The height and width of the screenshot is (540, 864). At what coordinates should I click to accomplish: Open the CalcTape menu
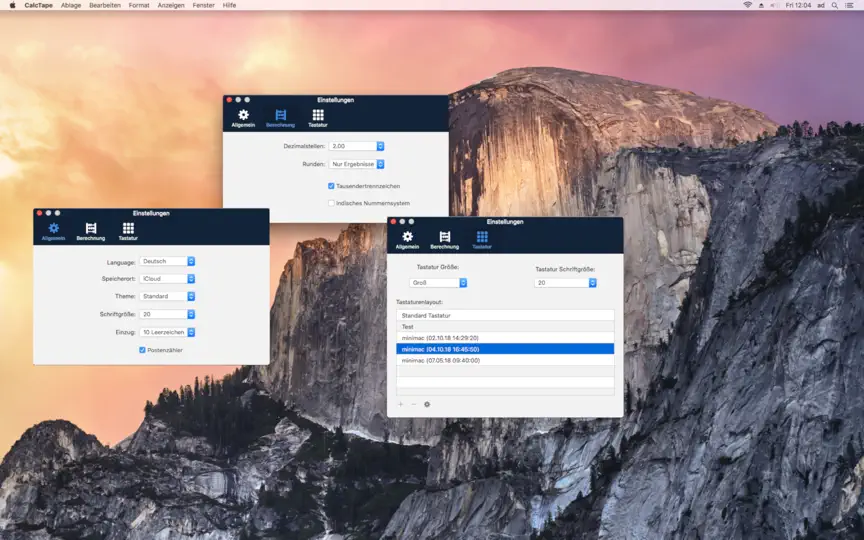[x=39, y=5]
